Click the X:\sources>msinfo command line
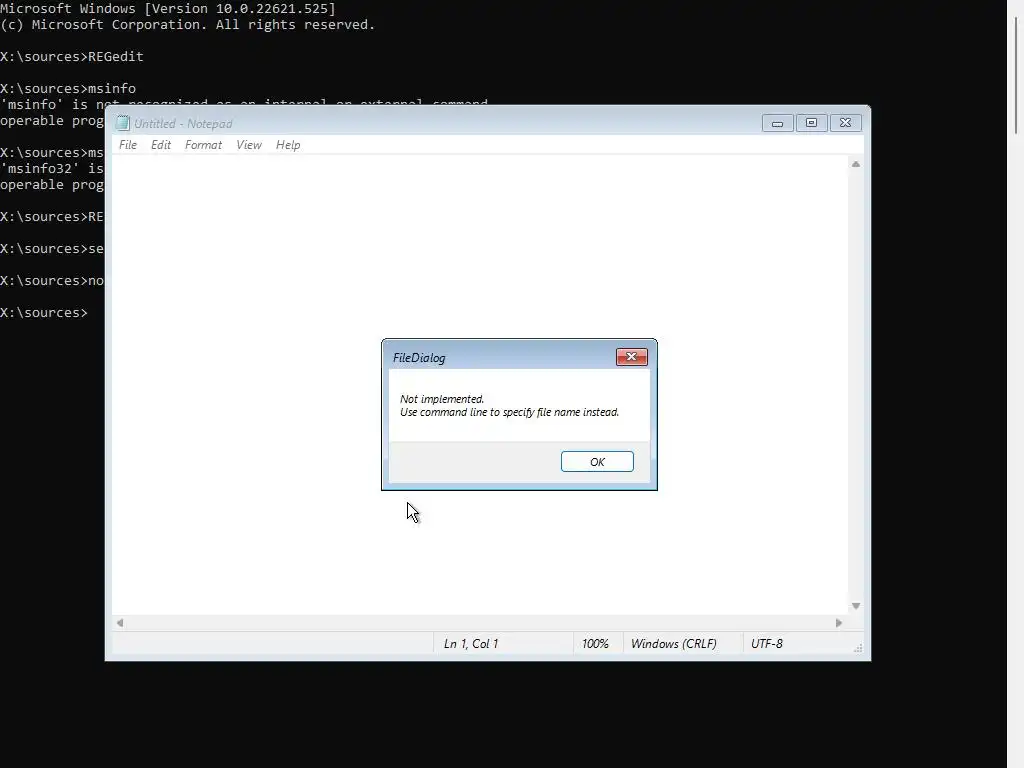 click(68, 89)
